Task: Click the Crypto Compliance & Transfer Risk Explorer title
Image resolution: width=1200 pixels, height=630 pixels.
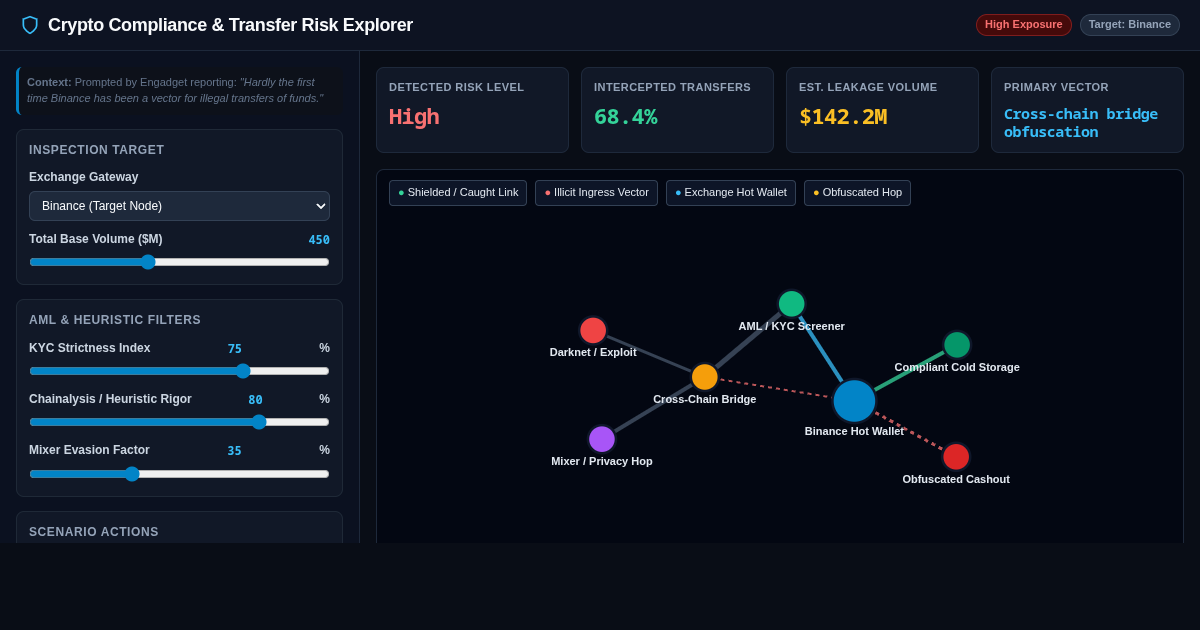Action: pyautogui.click(x=230, y=25)
